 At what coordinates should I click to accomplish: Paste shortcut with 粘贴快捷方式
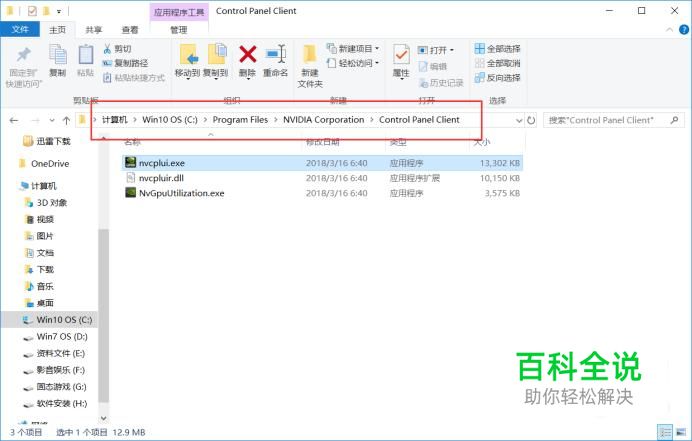coord(134,78)
